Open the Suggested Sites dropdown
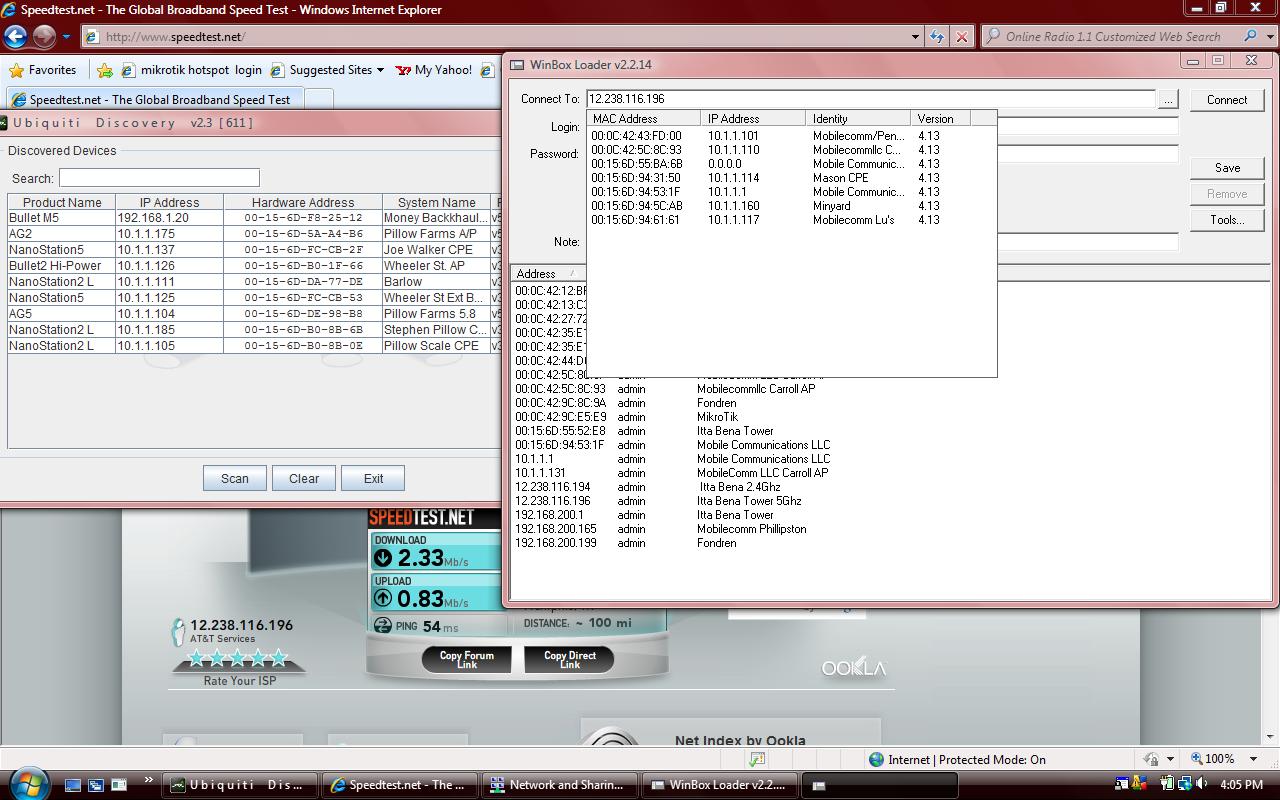Screen dimensions: 1280x800 pos(336,70)
